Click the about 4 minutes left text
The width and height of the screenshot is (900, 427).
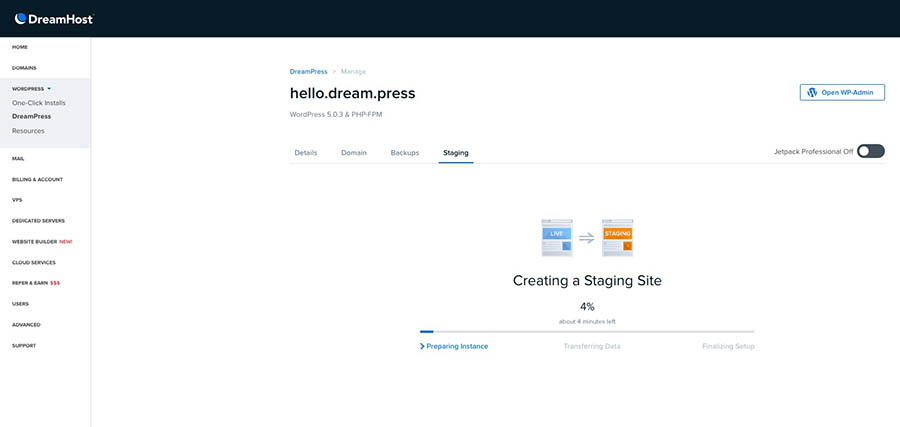(x=587, y=321)
